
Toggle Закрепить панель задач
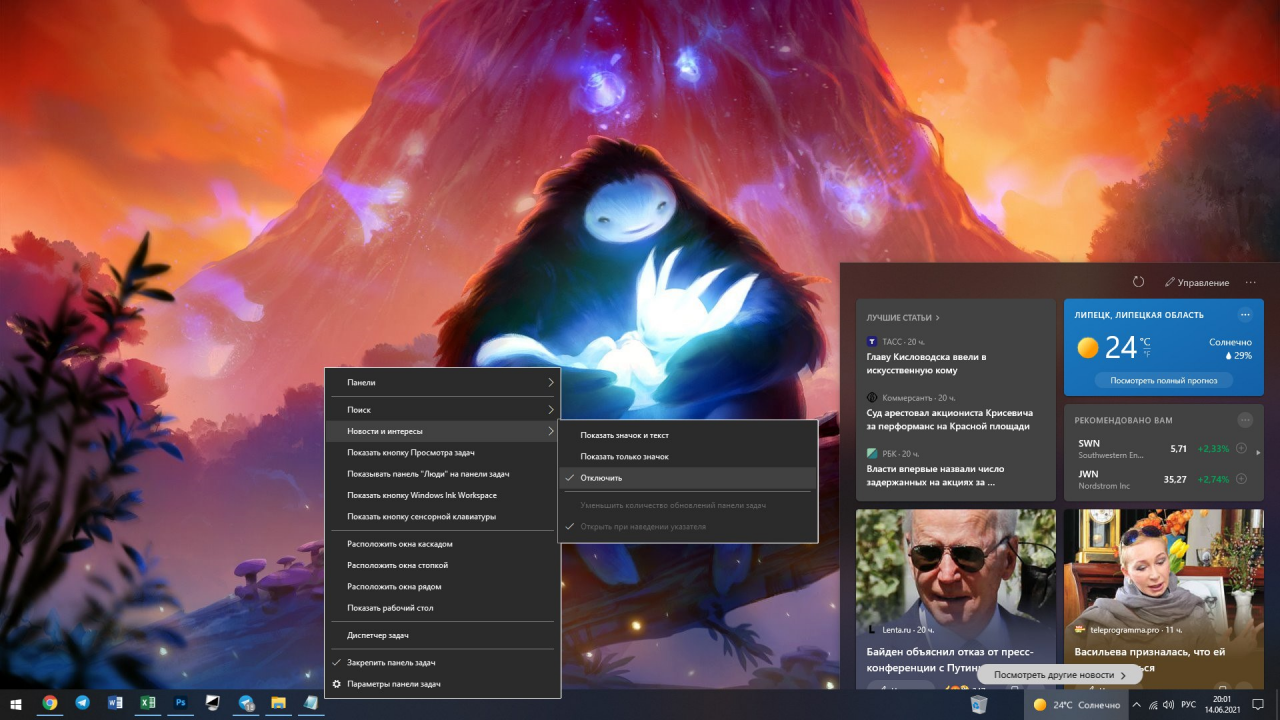coord(443,662)
